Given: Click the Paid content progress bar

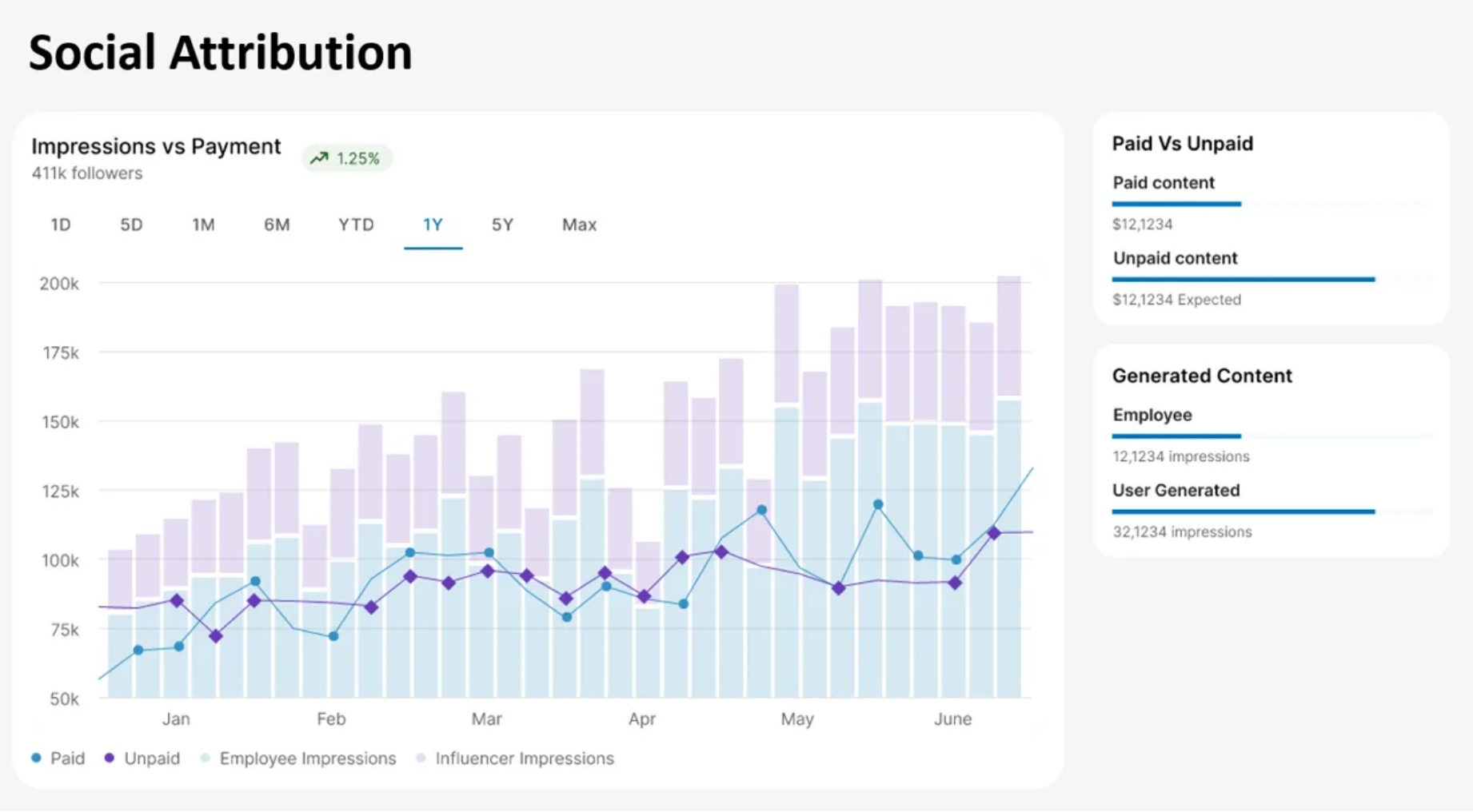Looking at the screenshot, I should [x=1176, y=204].
